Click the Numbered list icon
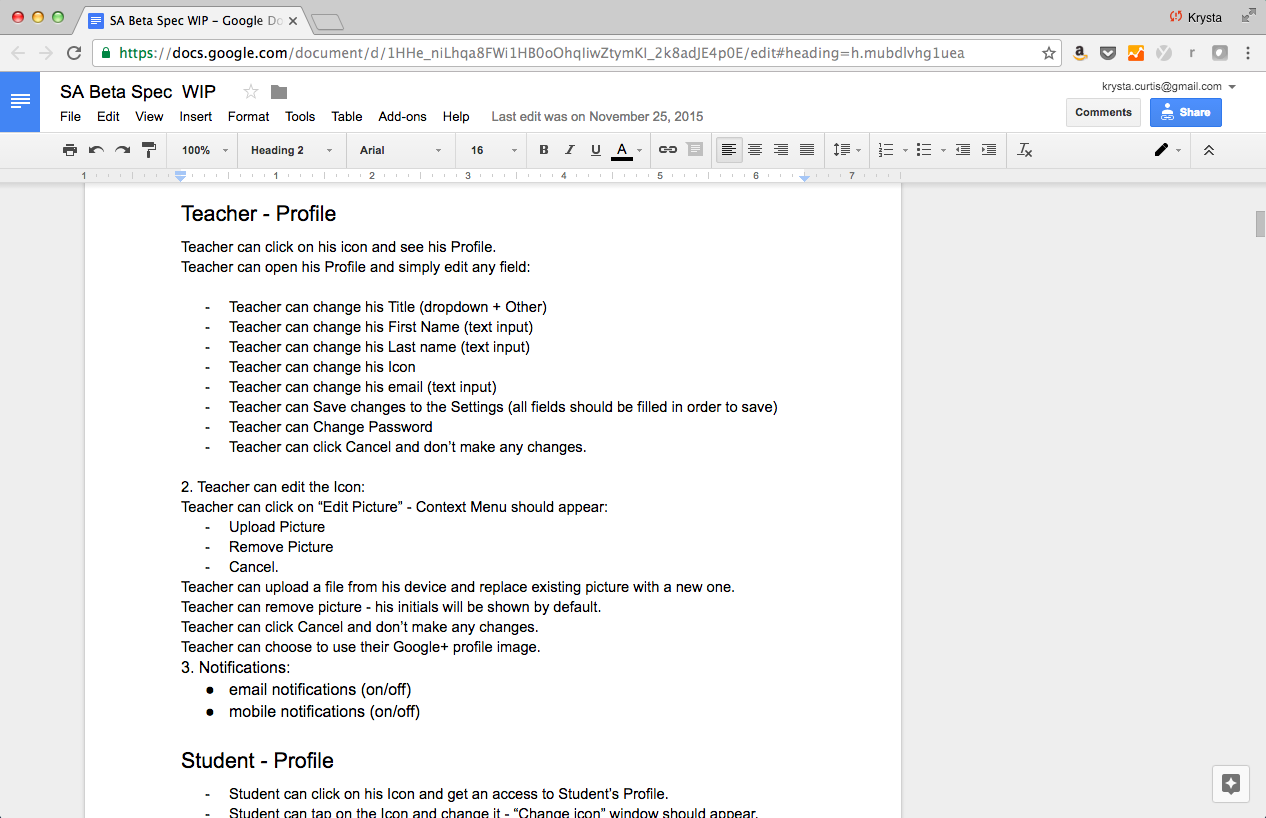Screen dimensions: 1266x818 [886, 150]
